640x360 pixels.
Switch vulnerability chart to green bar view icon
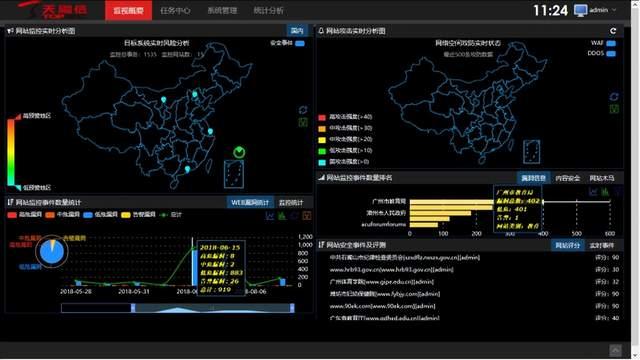click(x=282, y=216)
